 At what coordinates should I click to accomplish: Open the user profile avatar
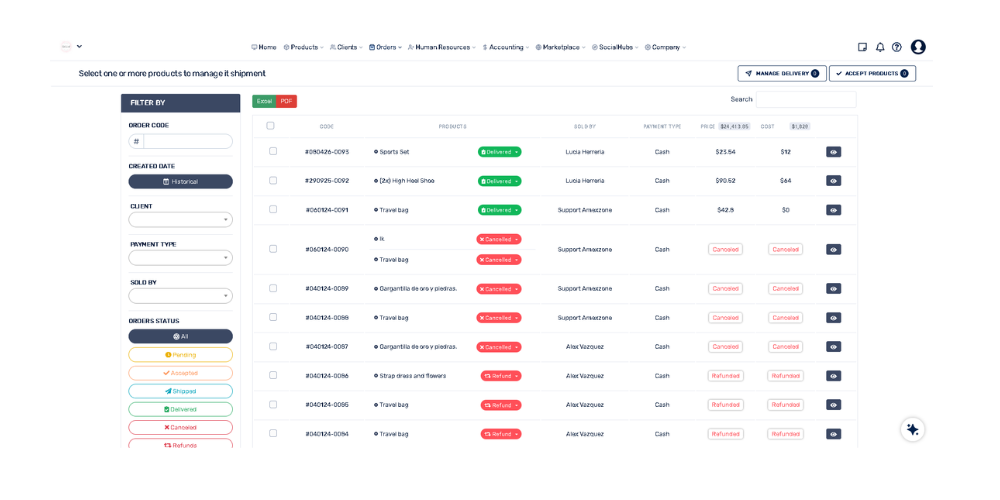click(x=918, y=47)
